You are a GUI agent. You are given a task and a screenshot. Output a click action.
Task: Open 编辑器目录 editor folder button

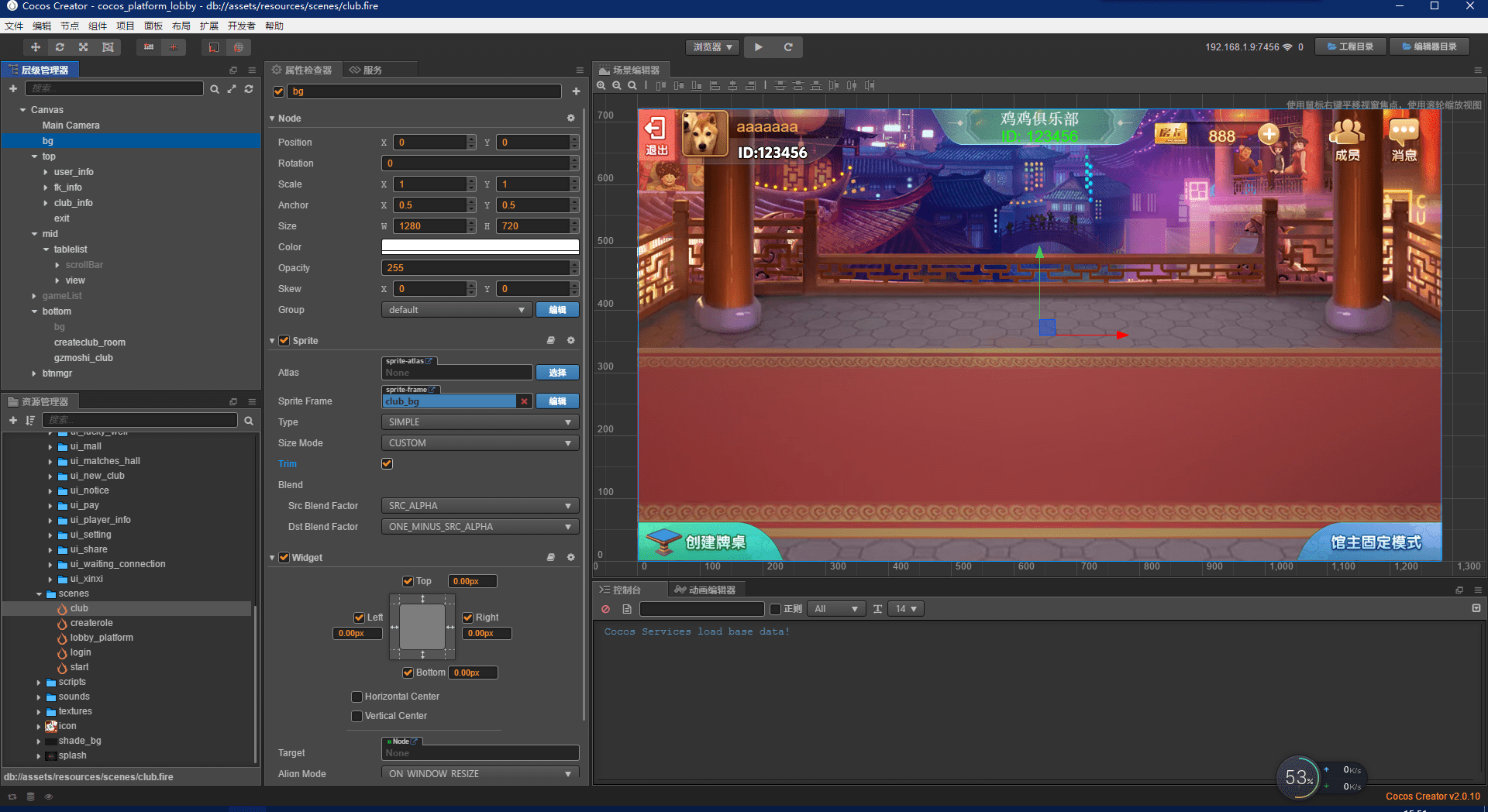1430,47
